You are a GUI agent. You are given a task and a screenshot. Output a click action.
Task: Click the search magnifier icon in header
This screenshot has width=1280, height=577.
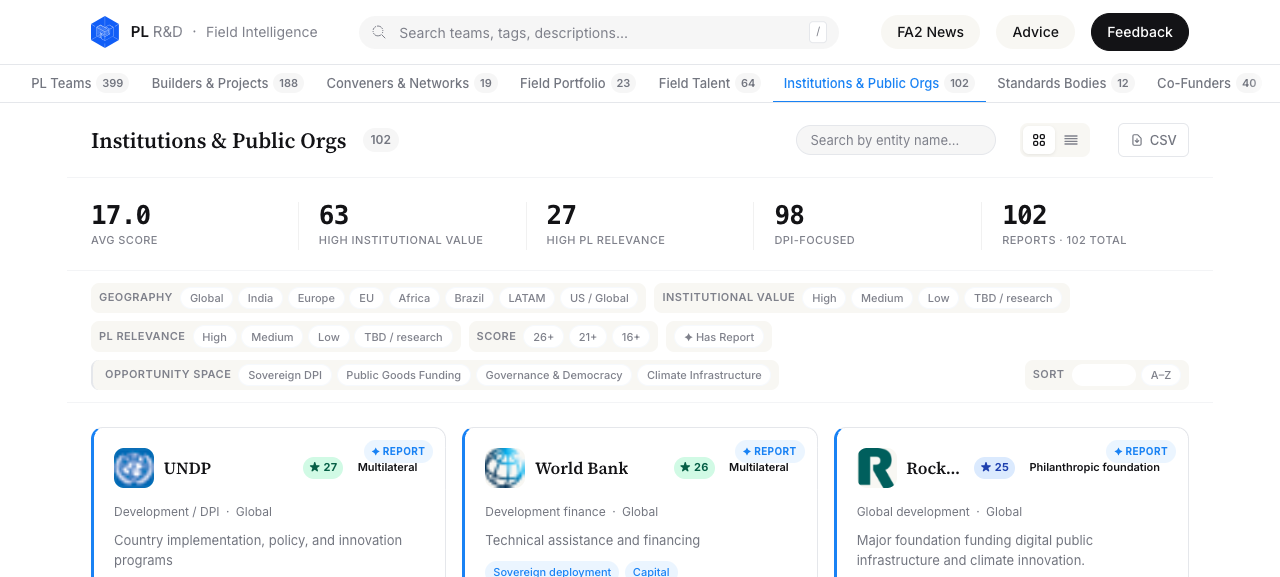click(x=379, y=32)
